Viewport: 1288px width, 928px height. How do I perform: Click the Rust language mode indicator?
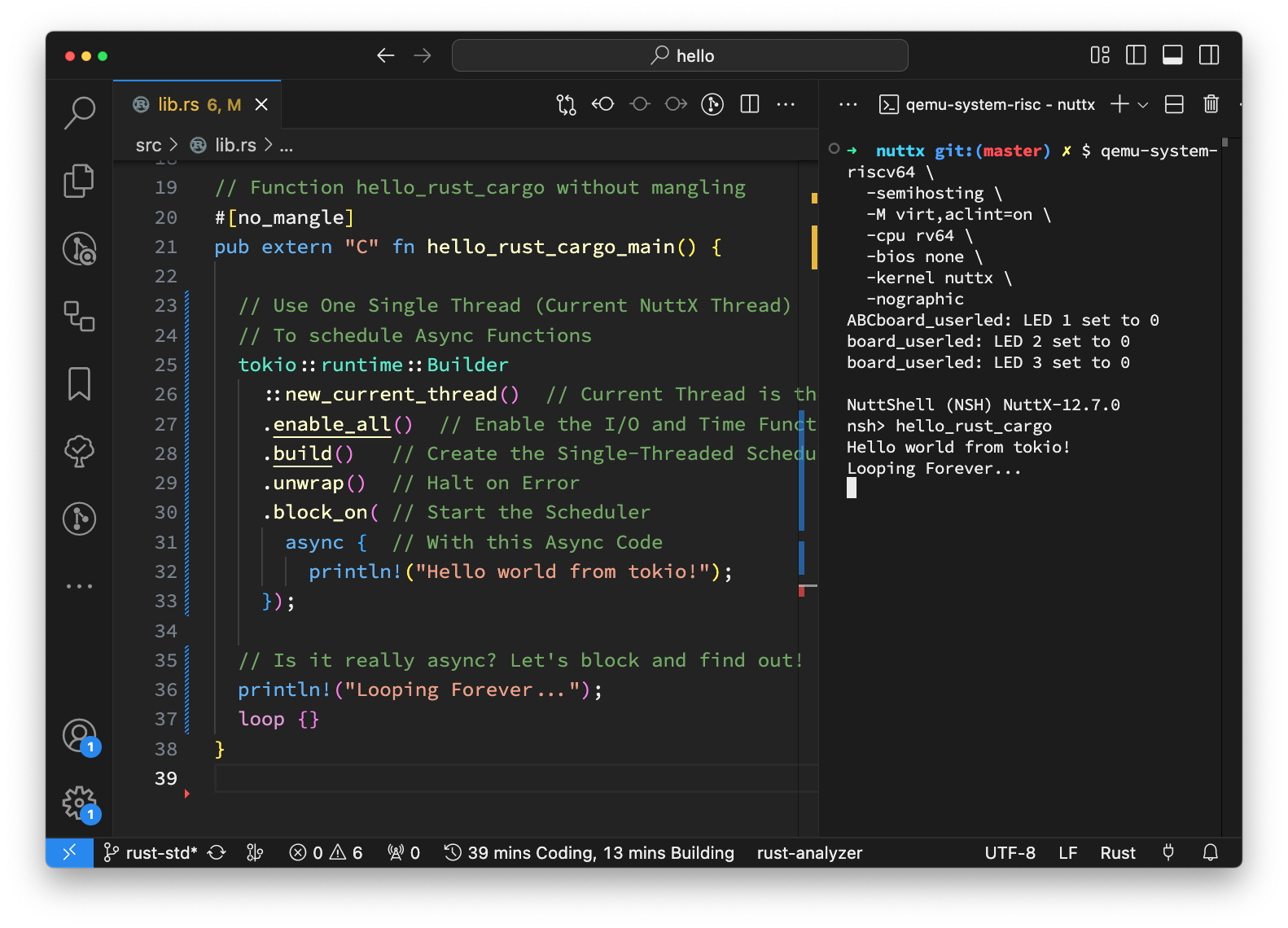pos(1117,852)
